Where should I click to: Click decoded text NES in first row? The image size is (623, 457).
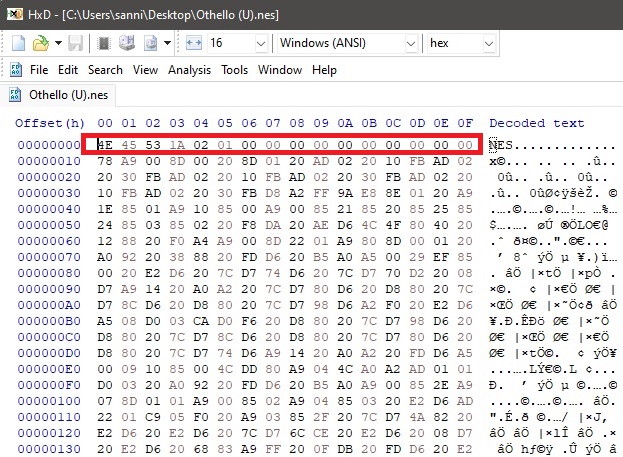point(501,145)
